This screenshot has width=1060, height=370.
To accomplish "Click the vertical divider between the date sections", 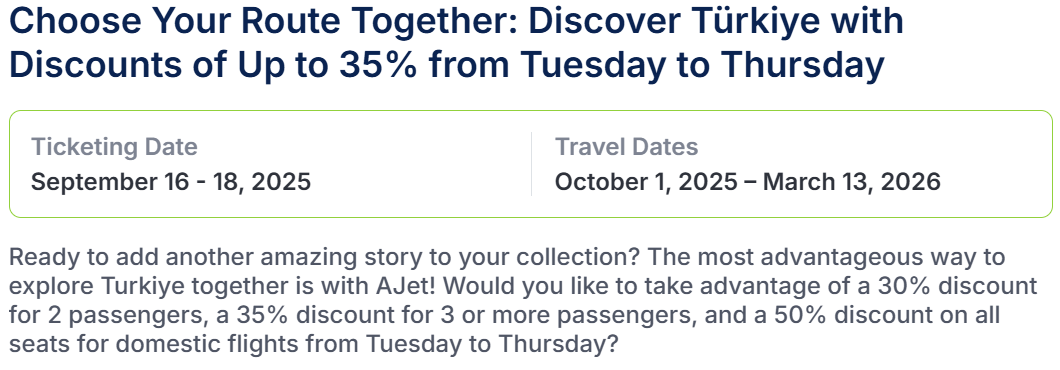I will click(531, 164).
